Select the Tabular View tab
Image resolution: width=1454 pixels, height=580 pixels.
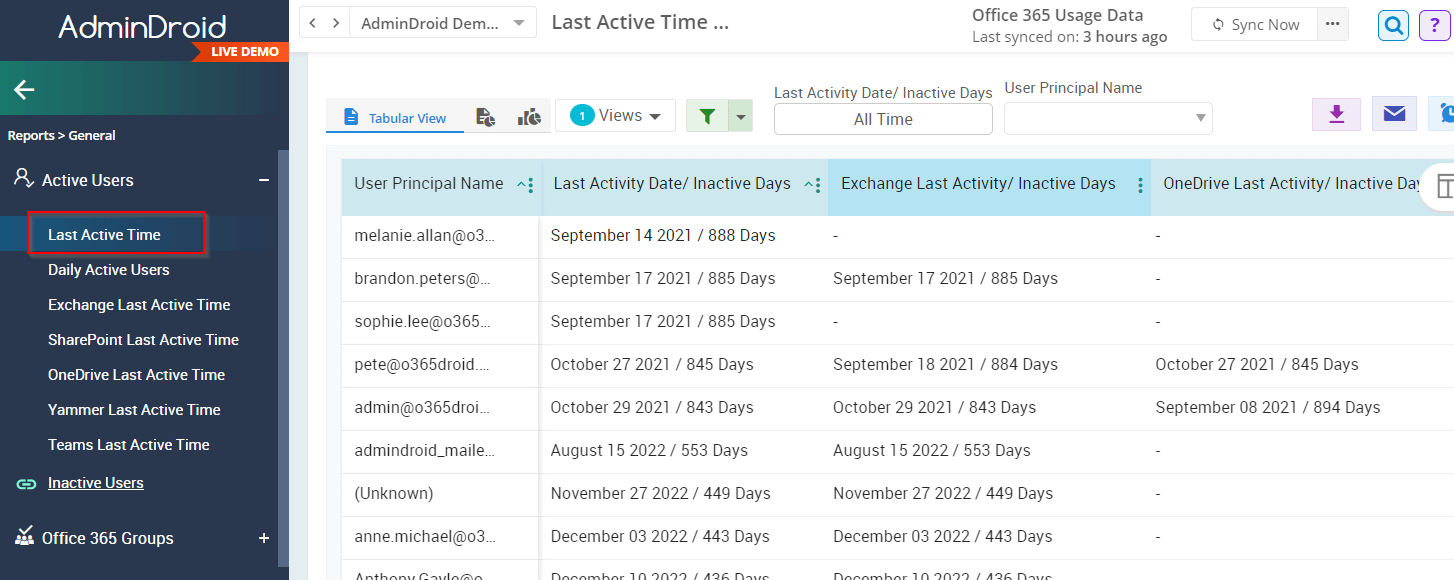[x=395, y=117]
